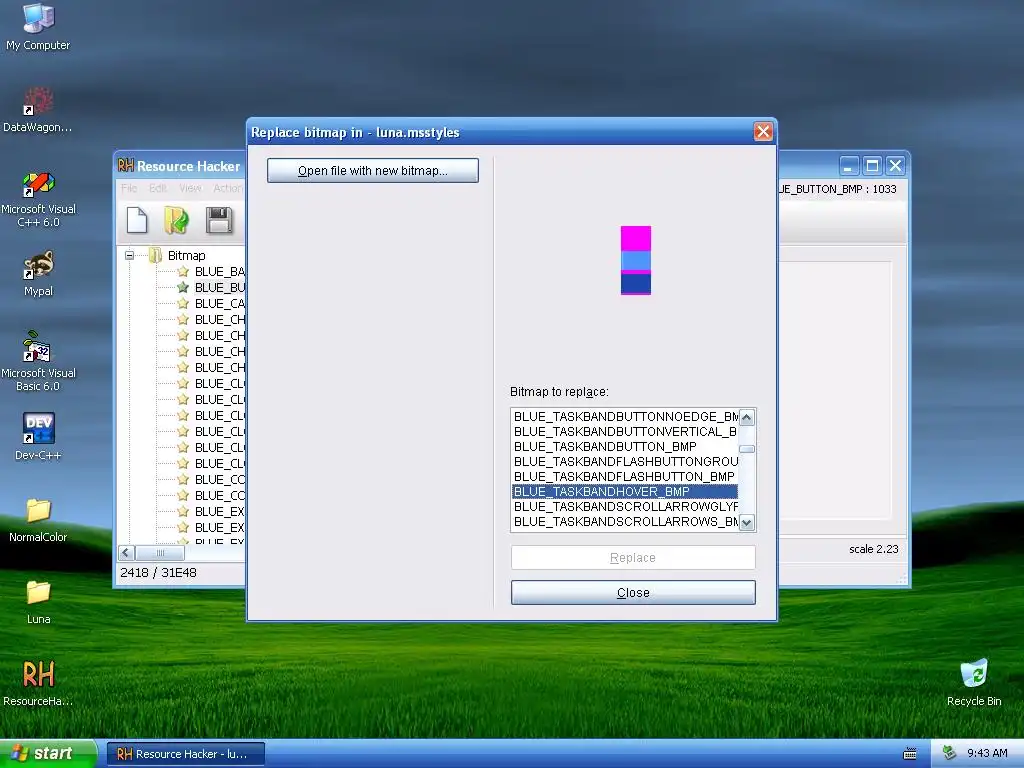The width and height of the screenshot is (1024, 768).
Task: Select the Bitmap folder in the tree
Action: 186,255
